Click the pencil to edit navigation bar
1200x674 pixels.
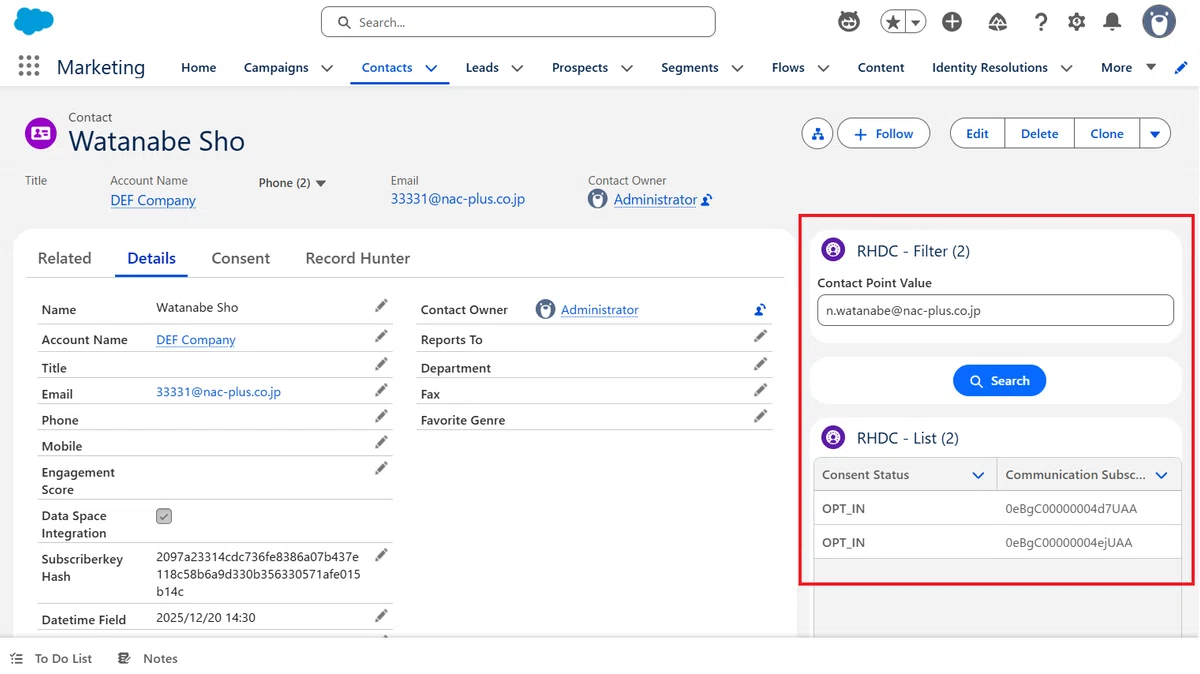pyautogui.click(x=1181, y=67)
